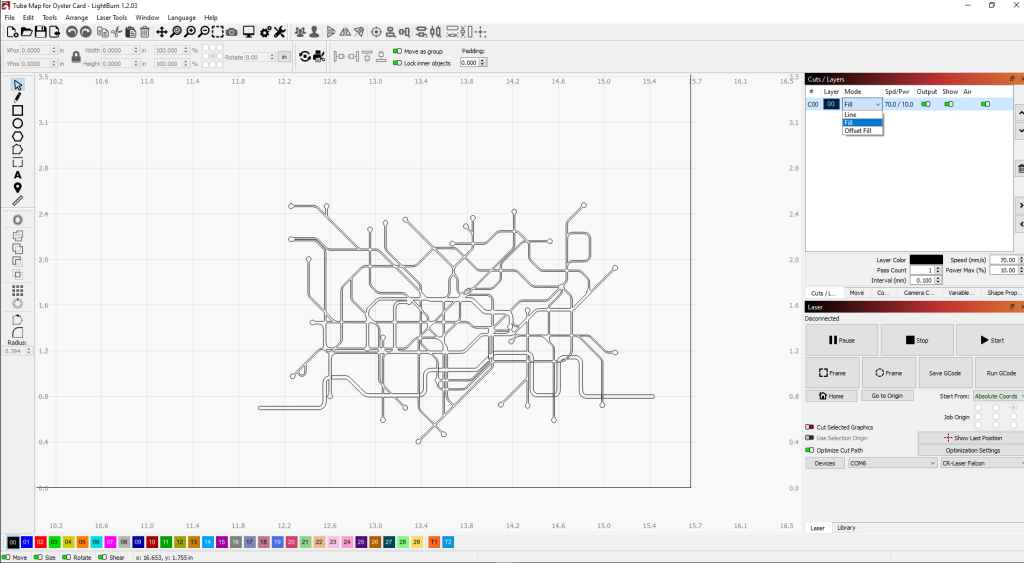This screenshot has height=563, width=1024.
Task: Toggle Lock inner objects switch
Action: (x=397, y=63)
